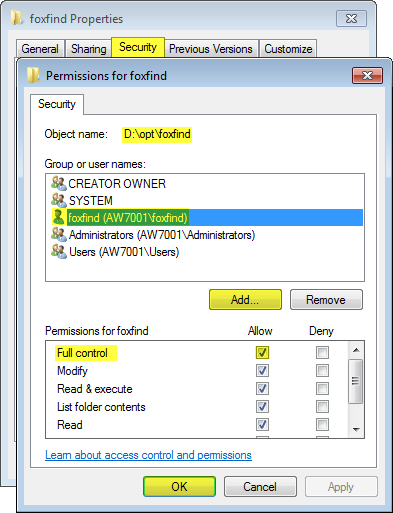Viewport: 393px width, 513px height.
Task: Select the CREATOR OWNER group icon
Action: (x=59, y=183)
